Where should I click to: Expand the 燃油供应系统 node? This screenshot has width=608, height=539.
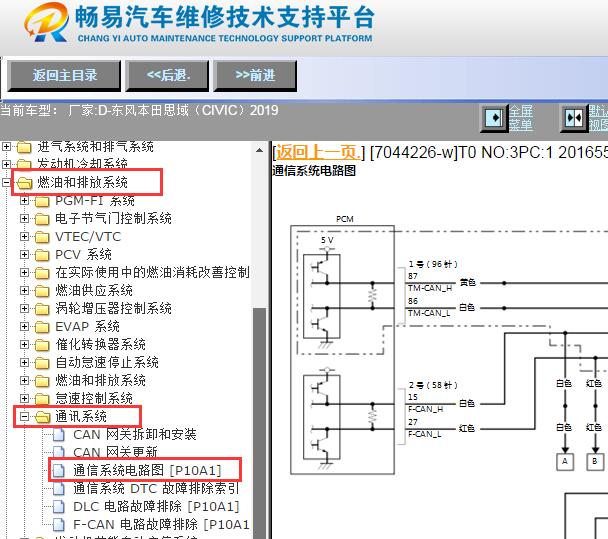(x=24, y=290)
